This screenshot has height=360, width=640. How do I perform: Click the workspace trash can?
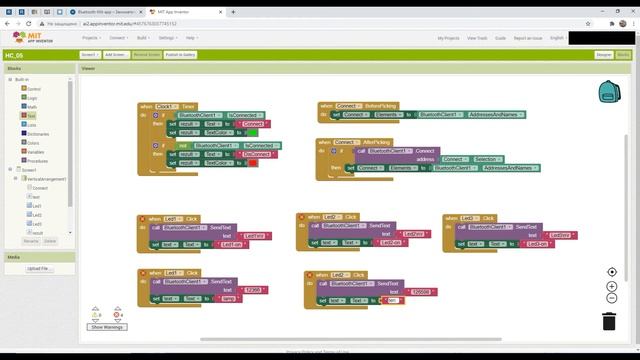pos(609,321)
